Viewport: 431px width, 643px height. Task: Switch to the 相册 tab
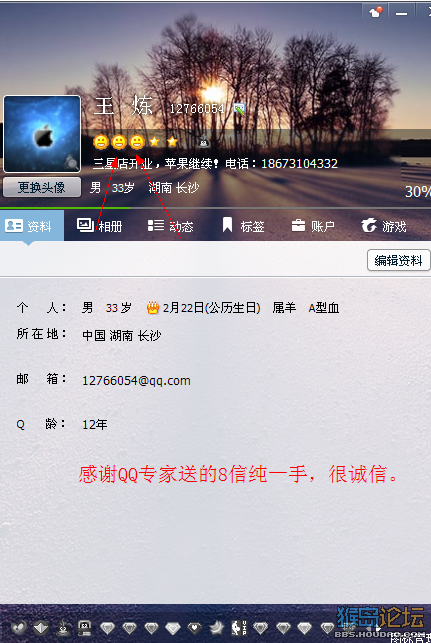100,226
